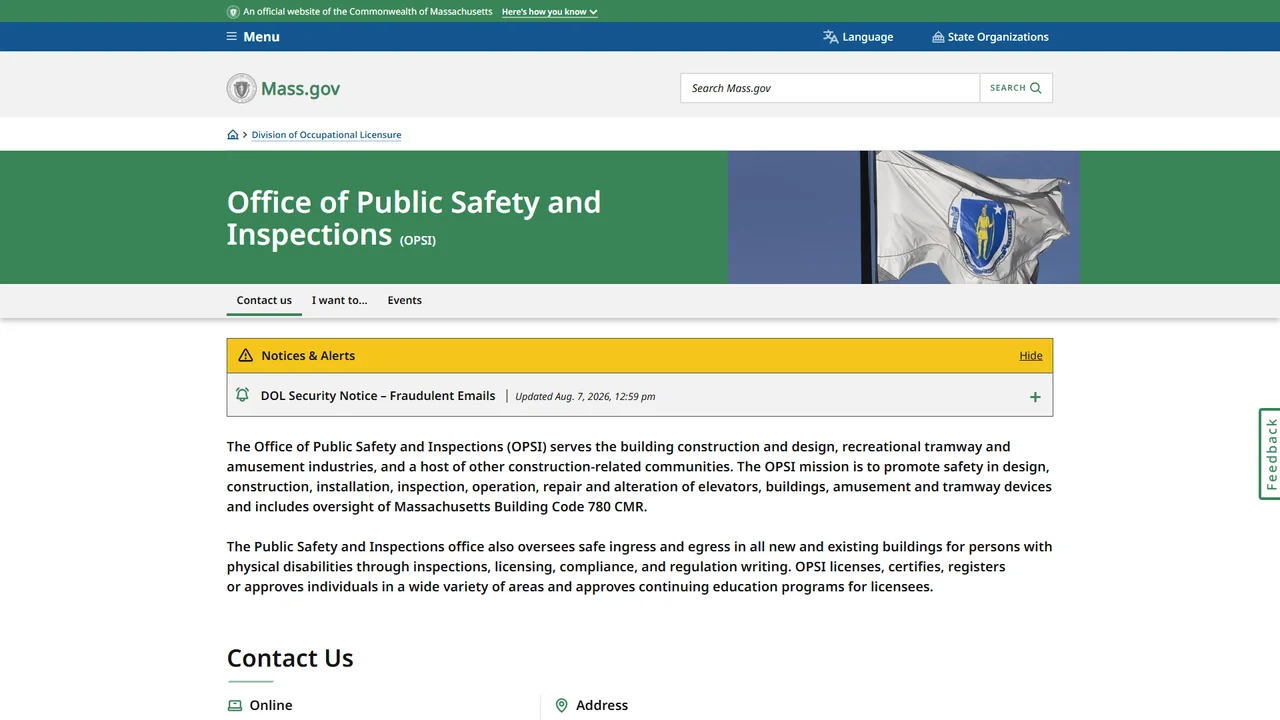Click the magnifying glass search icon
This screenshot has height=720, width=1280.
1036,88
